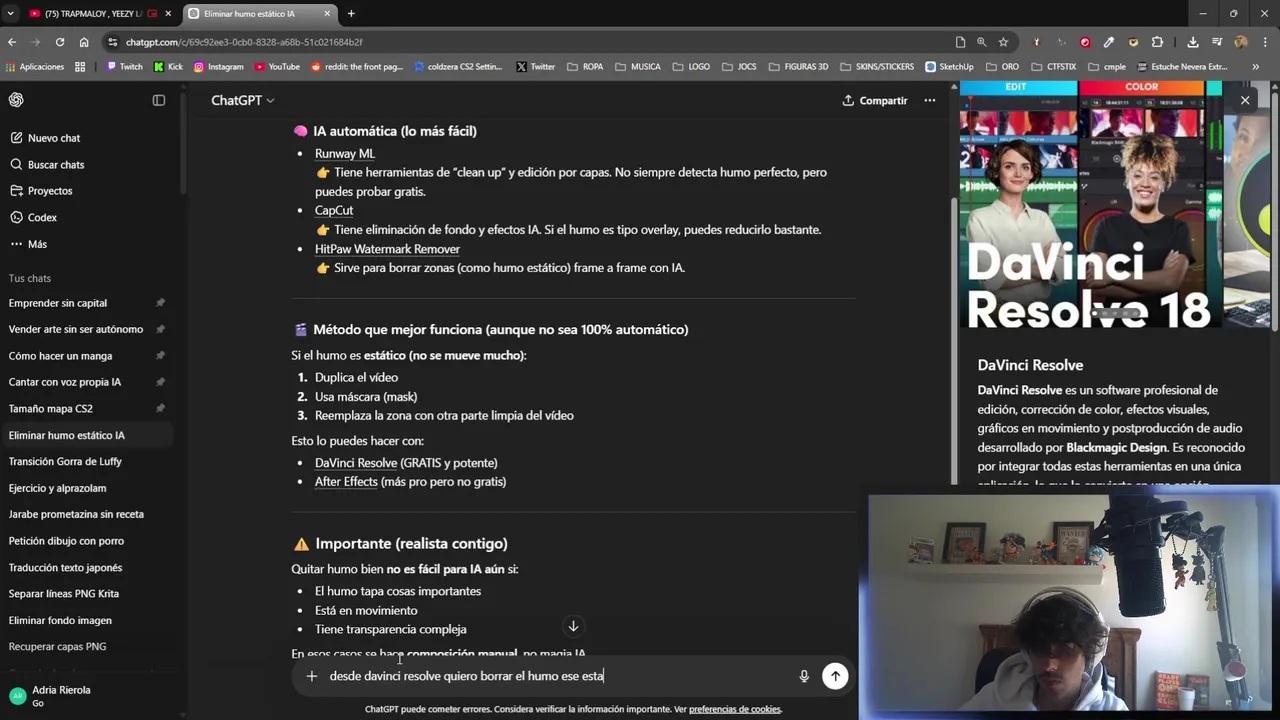Open the extensions puzzle icon
This screenshot has height=720, width=1280.
pyautogui.click(x=1157, y=42)
